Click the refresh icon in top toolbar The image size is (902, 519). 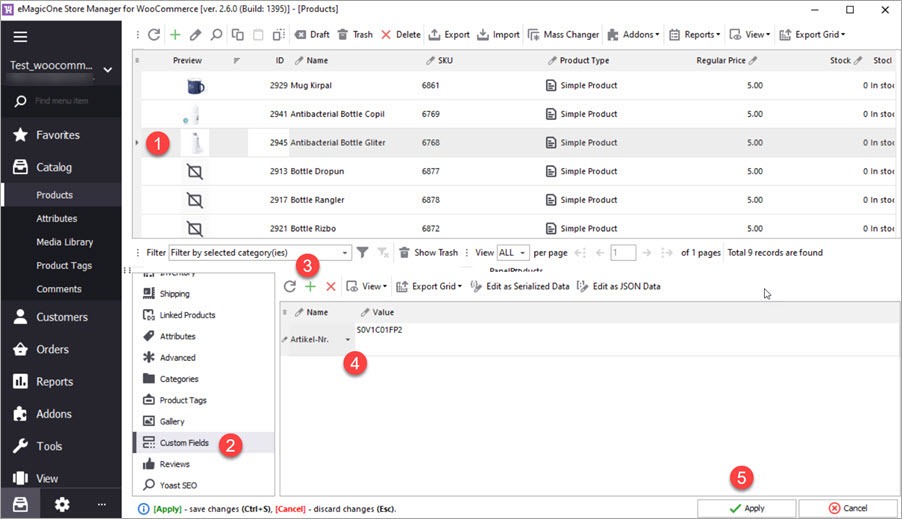[154, 34]
